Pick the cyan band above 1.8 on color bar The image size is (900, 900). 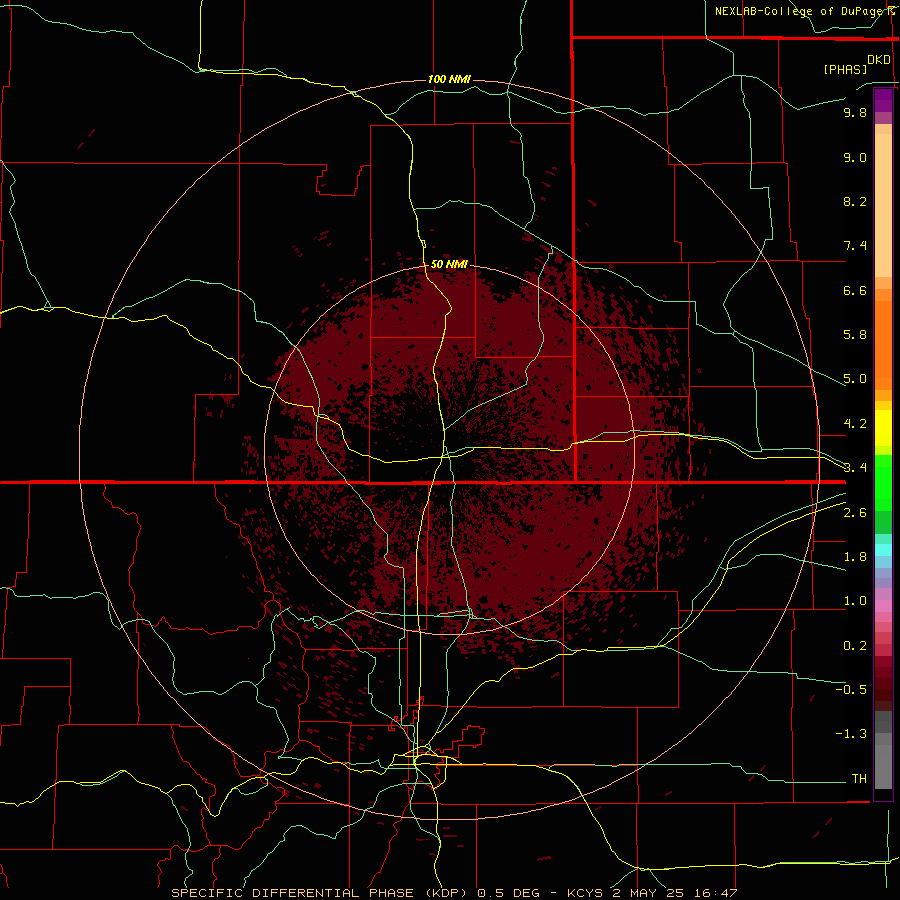click(883, 550)
